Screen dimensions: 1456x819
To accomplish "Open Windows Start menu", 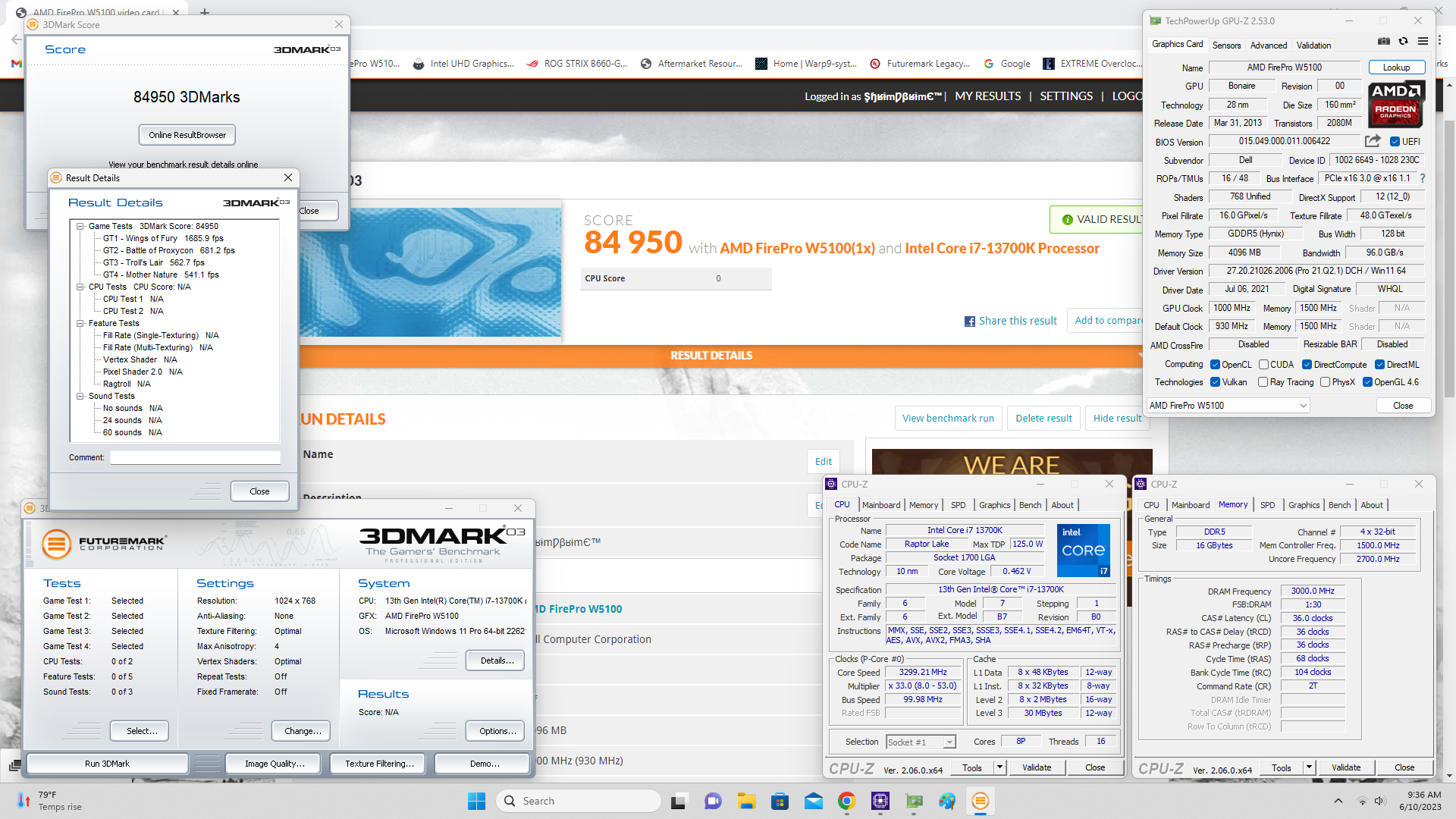I will click(476, 801).
